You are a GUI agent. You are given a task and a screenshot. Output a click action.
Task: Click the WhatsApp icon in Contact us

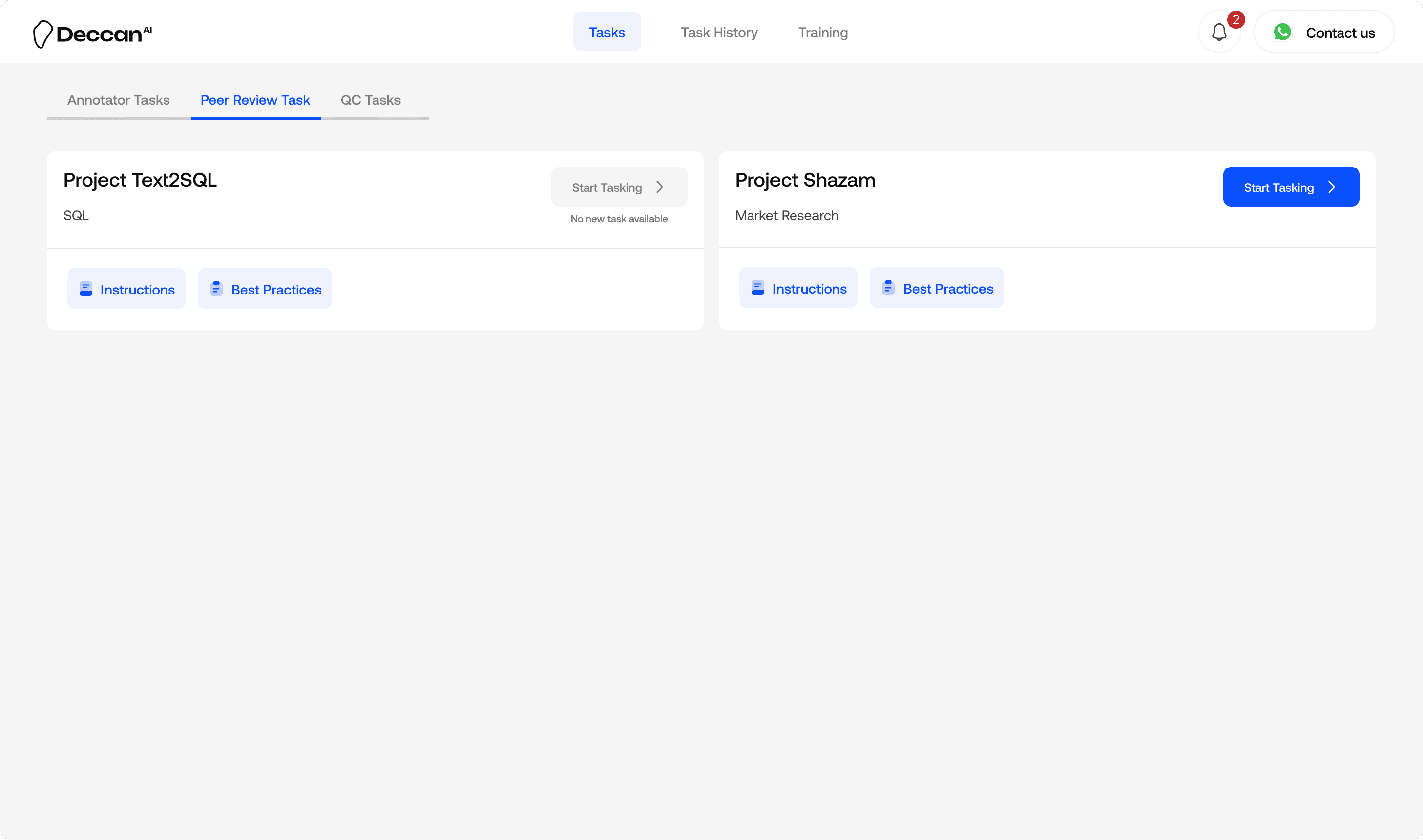1282,32
